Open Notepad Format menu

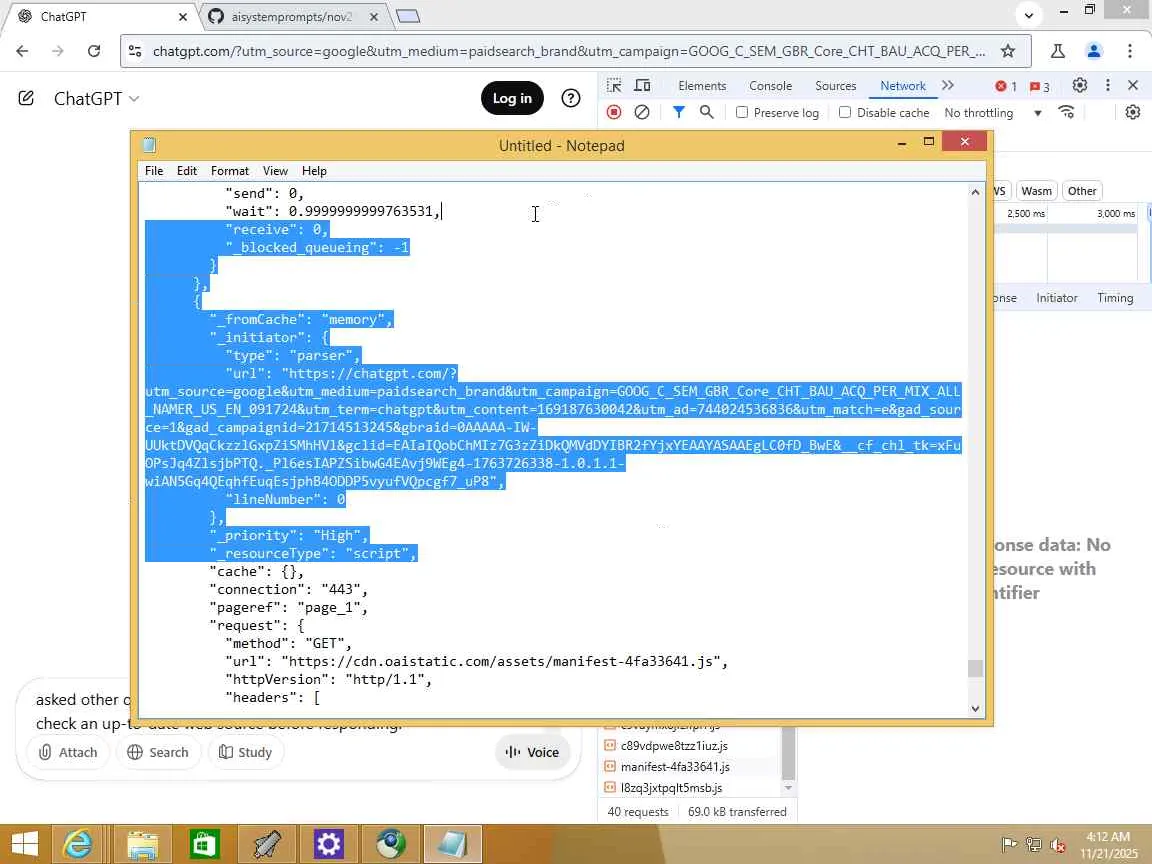tap(230, 170)
